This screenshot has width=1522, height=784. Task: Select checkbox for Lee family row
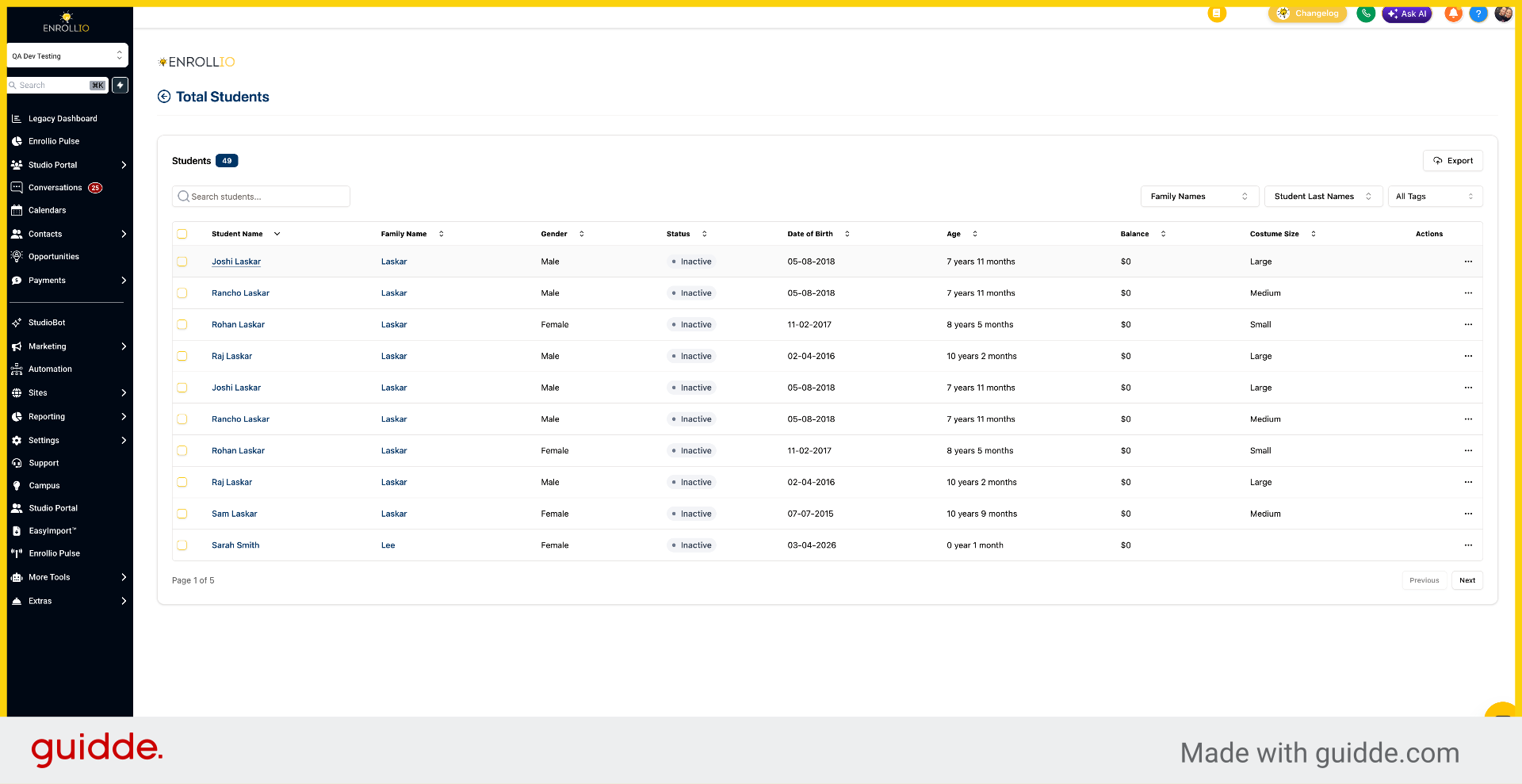(182, 545)
